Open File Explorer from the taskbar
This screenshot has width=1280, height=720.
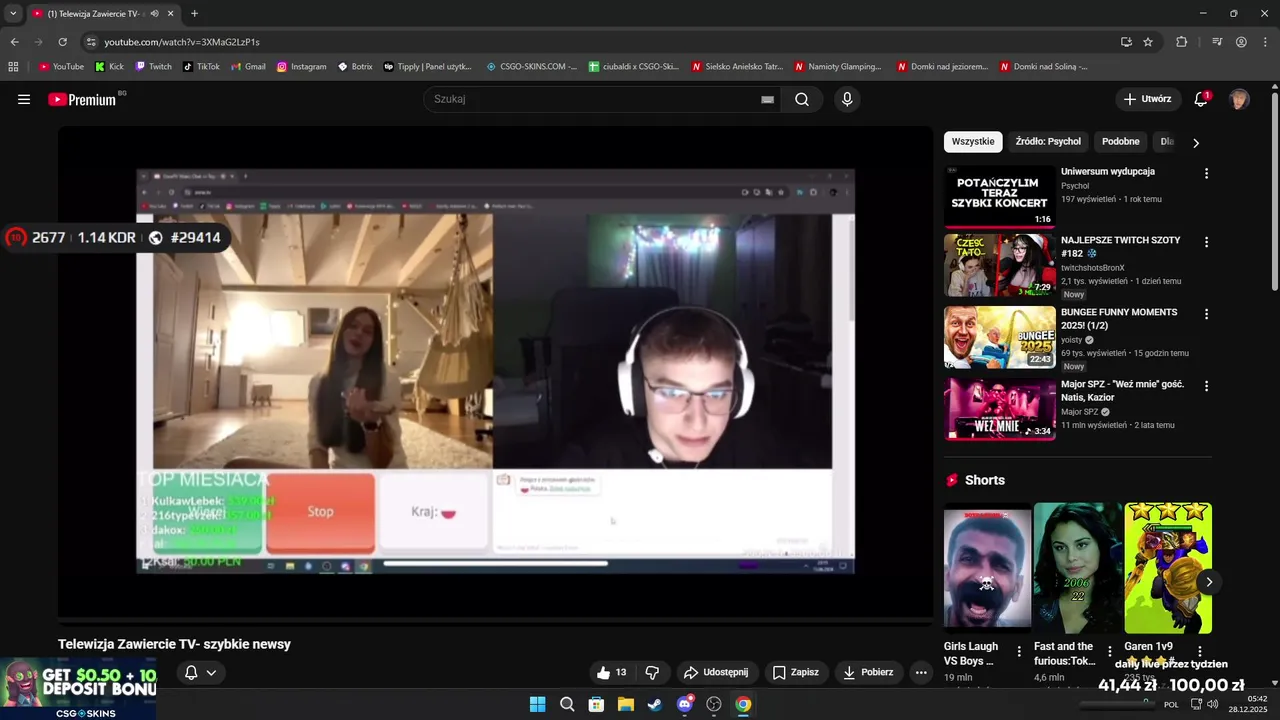click(625, 704)
